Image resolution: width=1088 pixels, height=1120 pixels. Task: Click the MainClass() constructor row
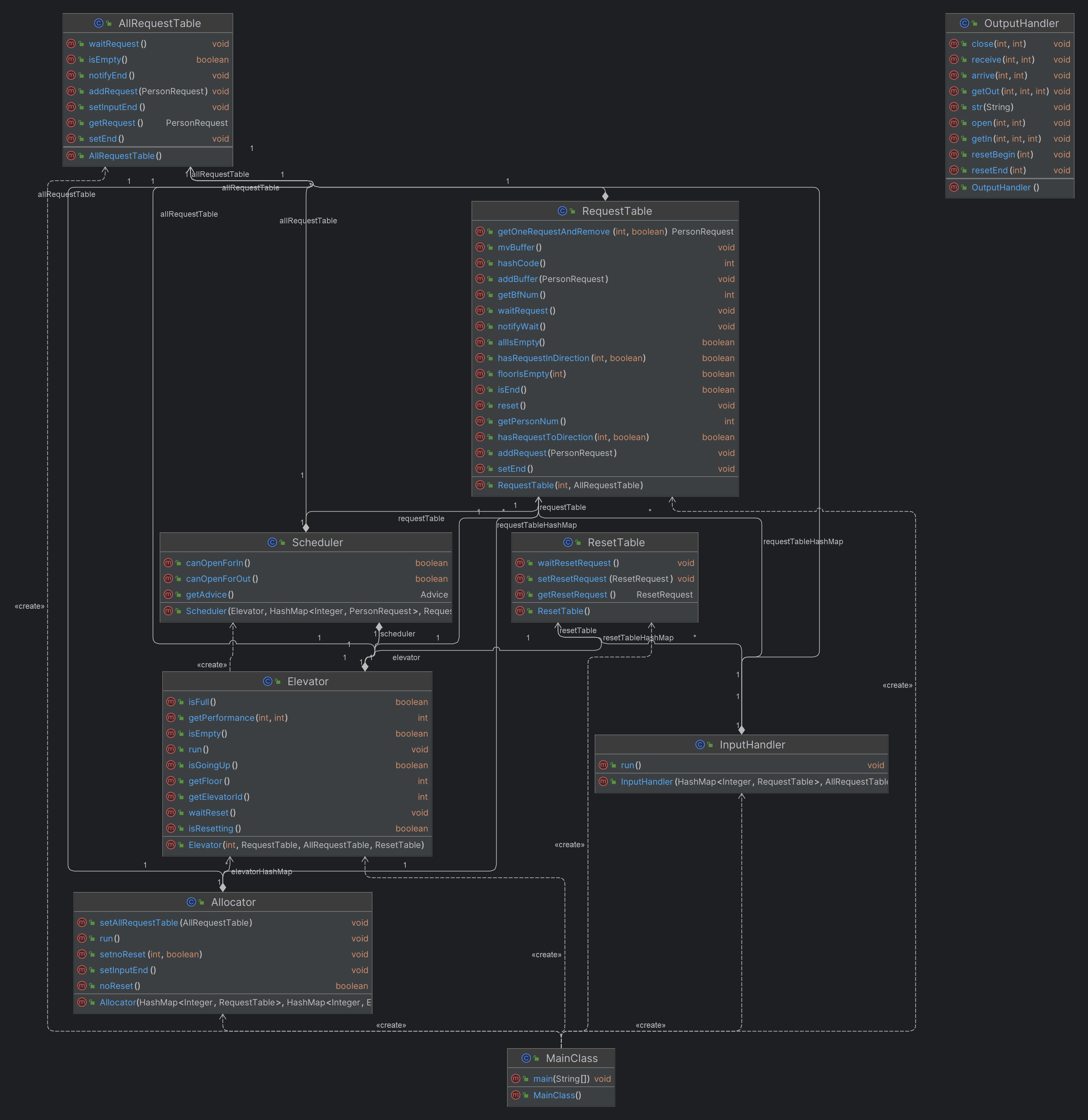click(561, 1095)
